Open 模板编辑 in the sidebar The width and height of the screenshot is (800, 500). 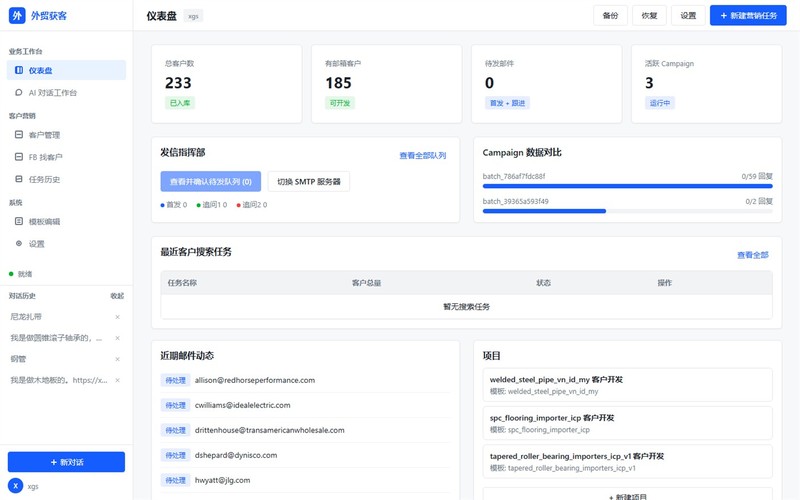tap(66, 221)
